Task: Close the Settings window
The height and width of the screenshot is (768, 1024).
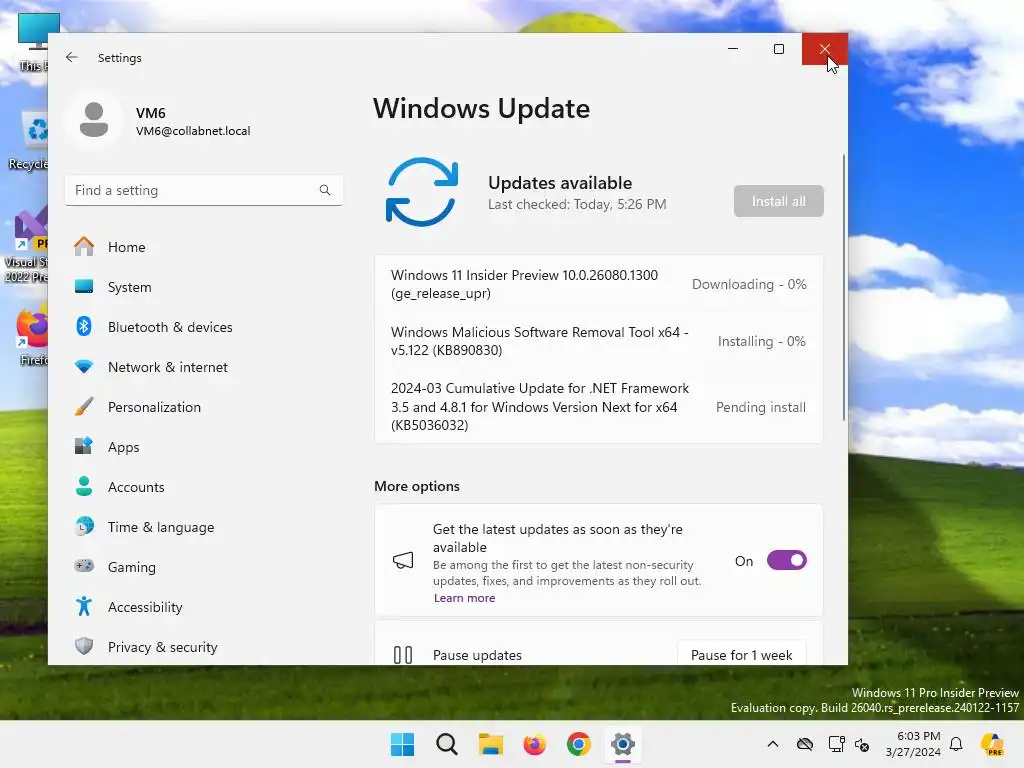Action: 825,49
